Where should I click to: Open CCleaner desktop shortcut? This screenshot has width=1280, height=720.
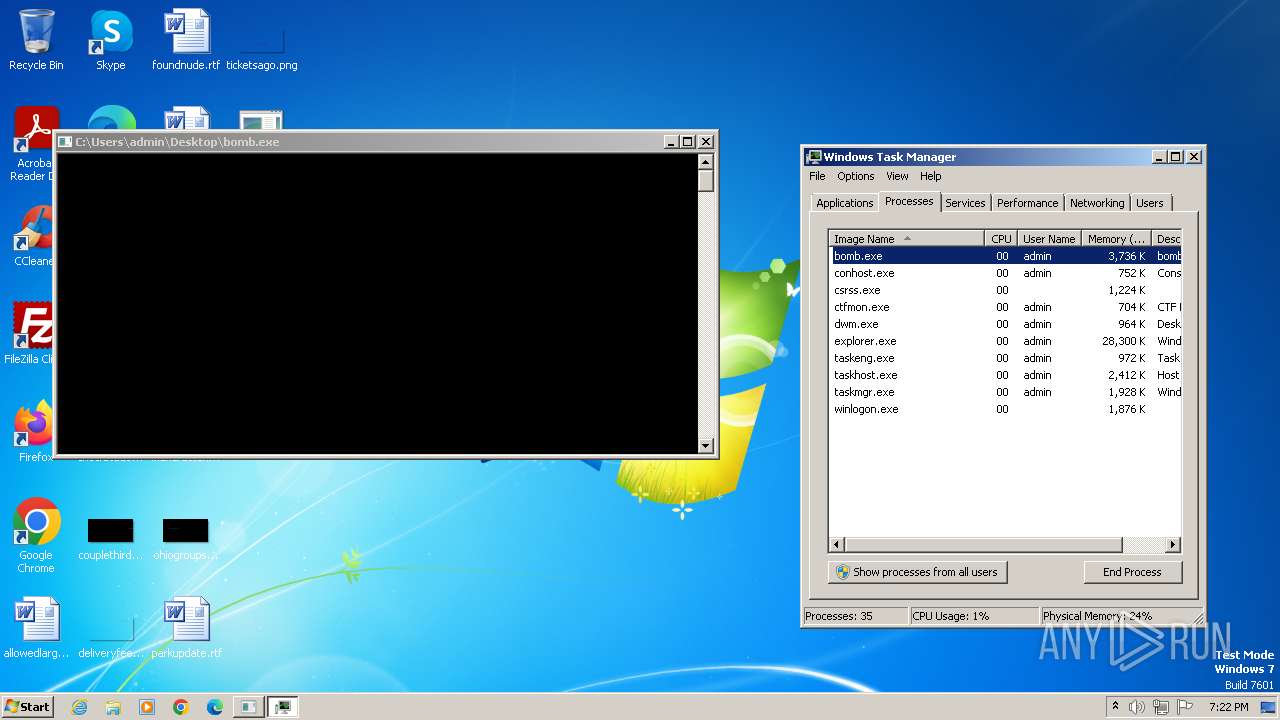tap(36, 236)
